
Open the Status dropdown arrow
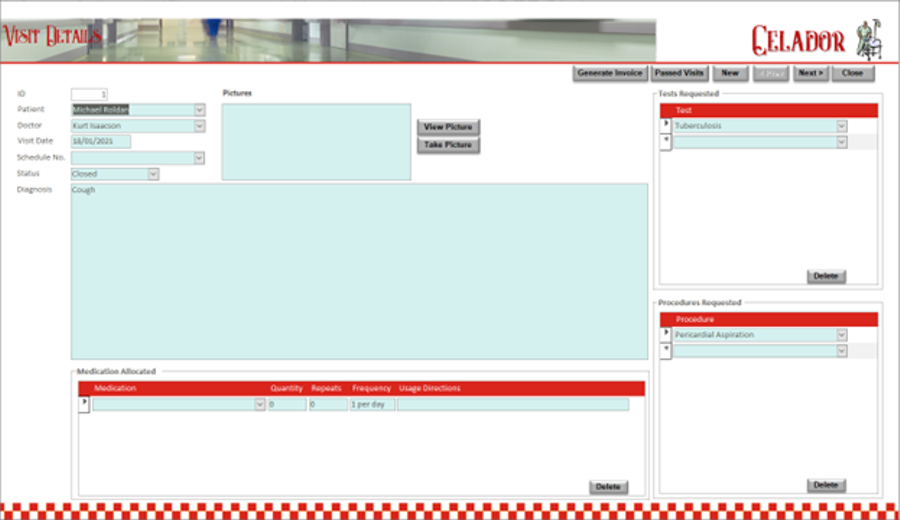click(153, 174)
